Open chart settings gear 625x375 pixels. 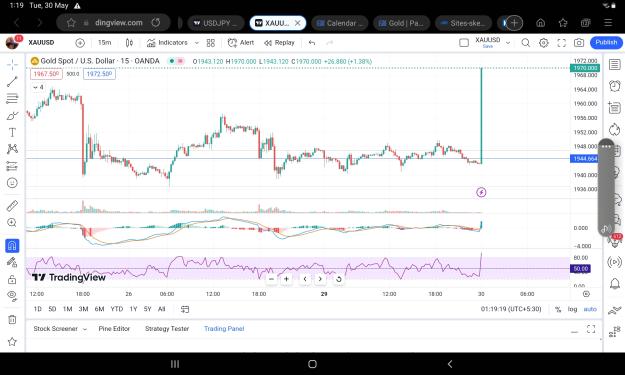544,43
